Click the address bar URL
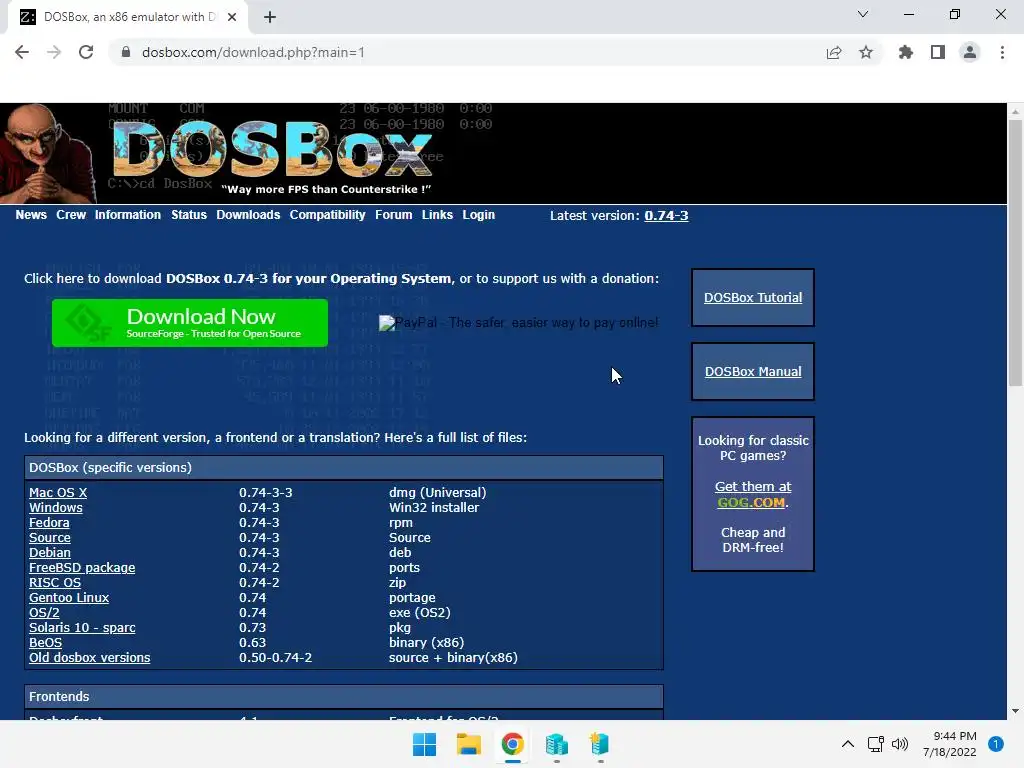 coord(253,52)
